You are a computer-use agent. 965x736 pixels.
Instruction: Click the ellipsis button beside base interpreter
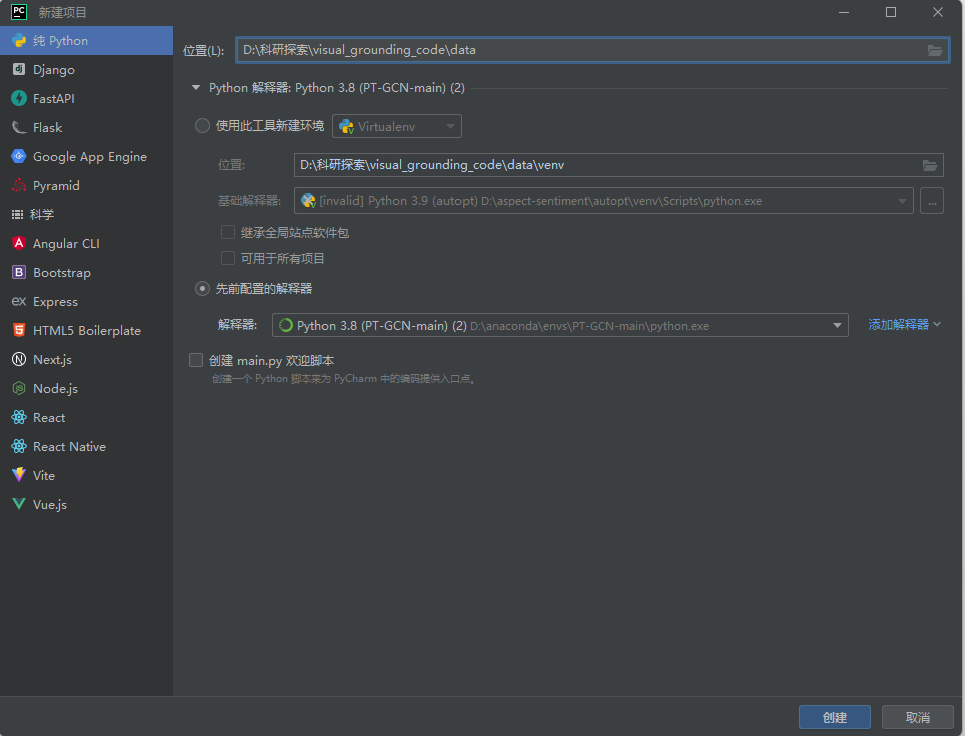click(x=932, y=201)
